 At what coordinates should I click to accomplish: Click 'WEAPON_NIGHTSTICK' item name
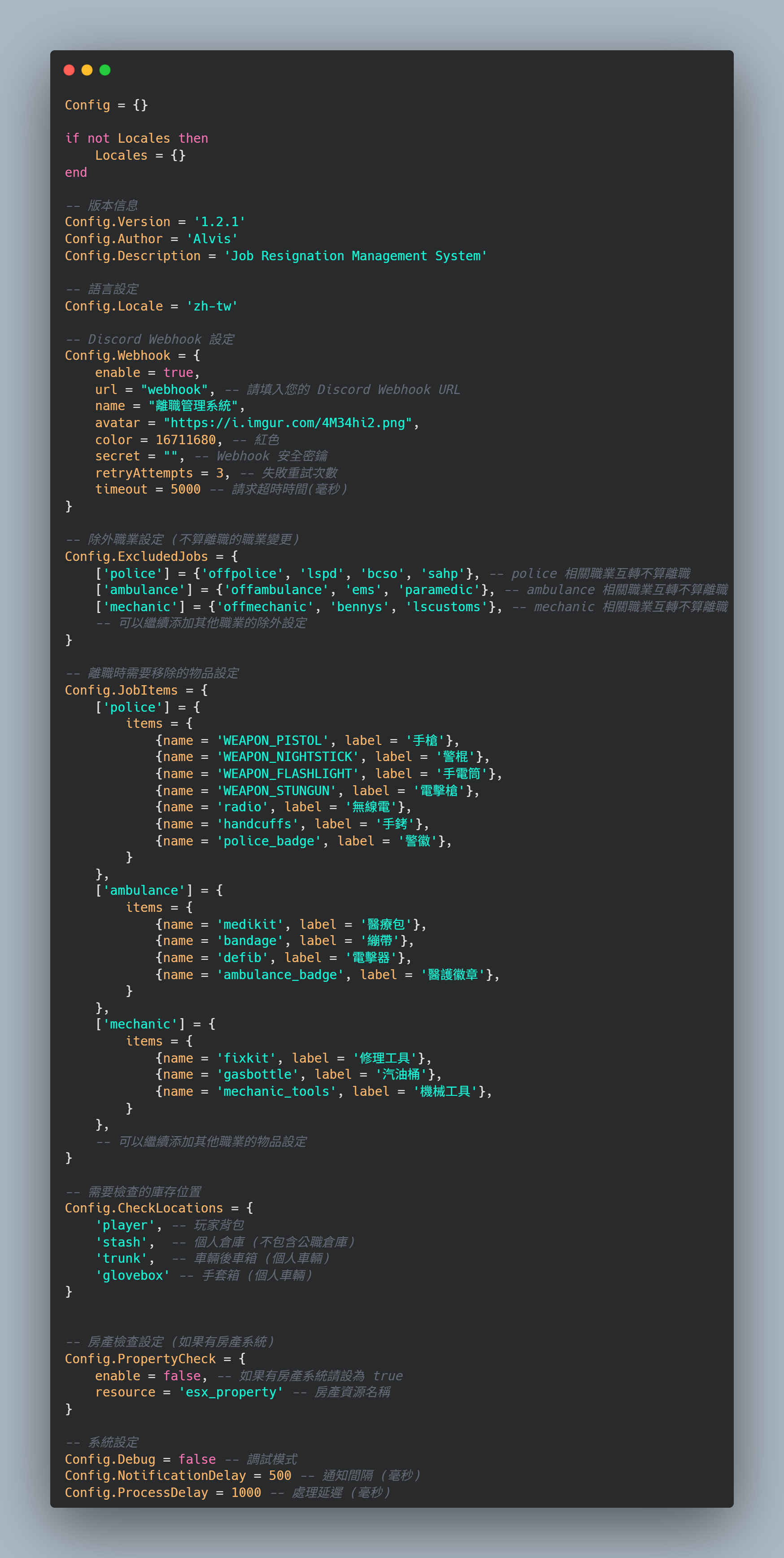pos(288,757)
